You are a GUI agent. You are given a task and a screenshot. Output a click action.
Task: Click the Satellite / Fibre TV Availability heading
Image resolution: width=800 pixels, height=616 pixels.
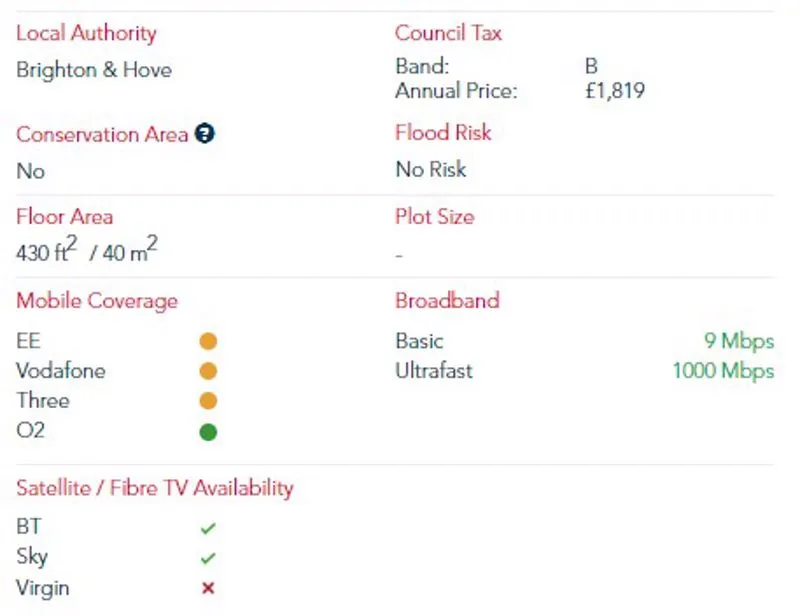tap(155, 488)
